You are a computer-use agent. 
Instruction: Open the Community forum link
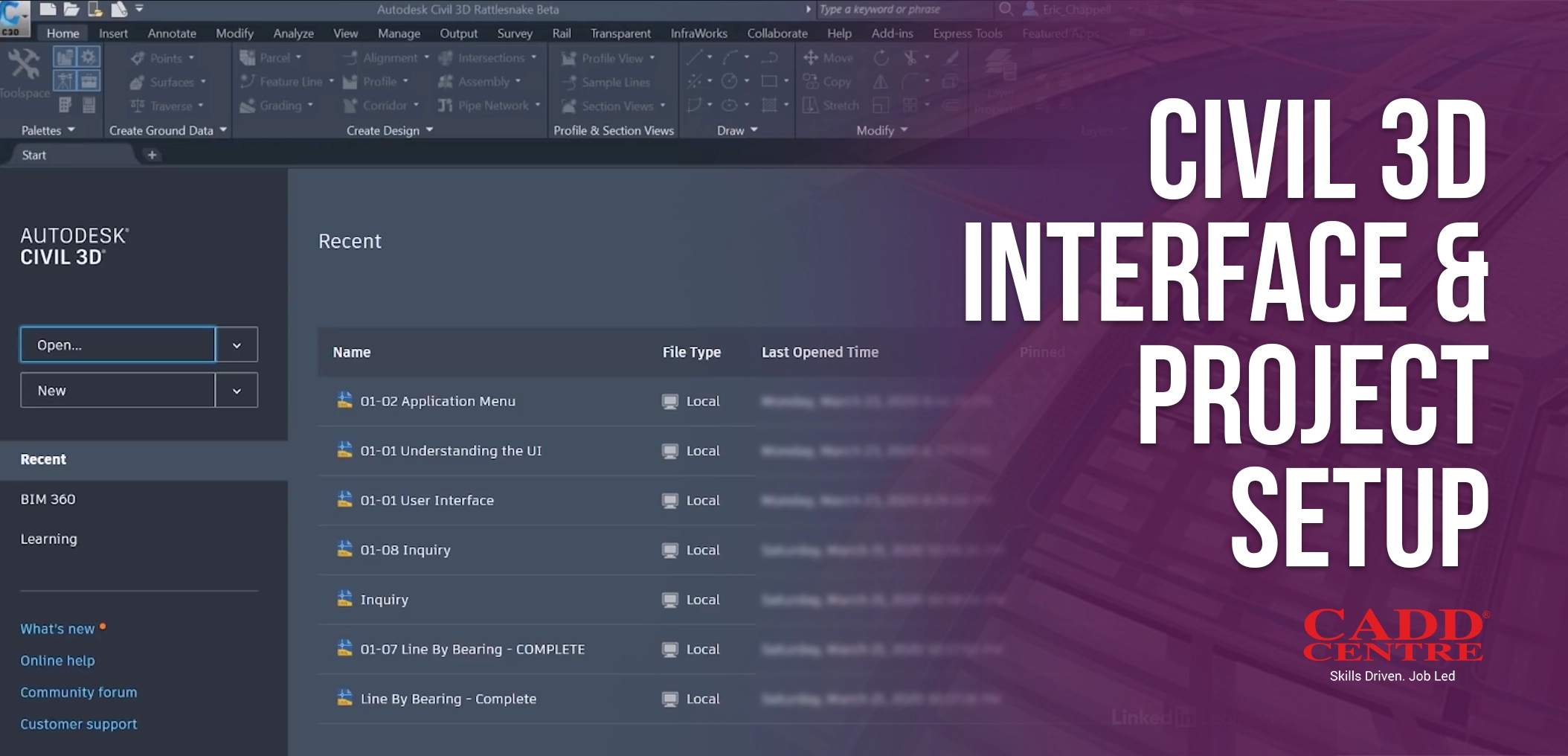click(79, 692)
